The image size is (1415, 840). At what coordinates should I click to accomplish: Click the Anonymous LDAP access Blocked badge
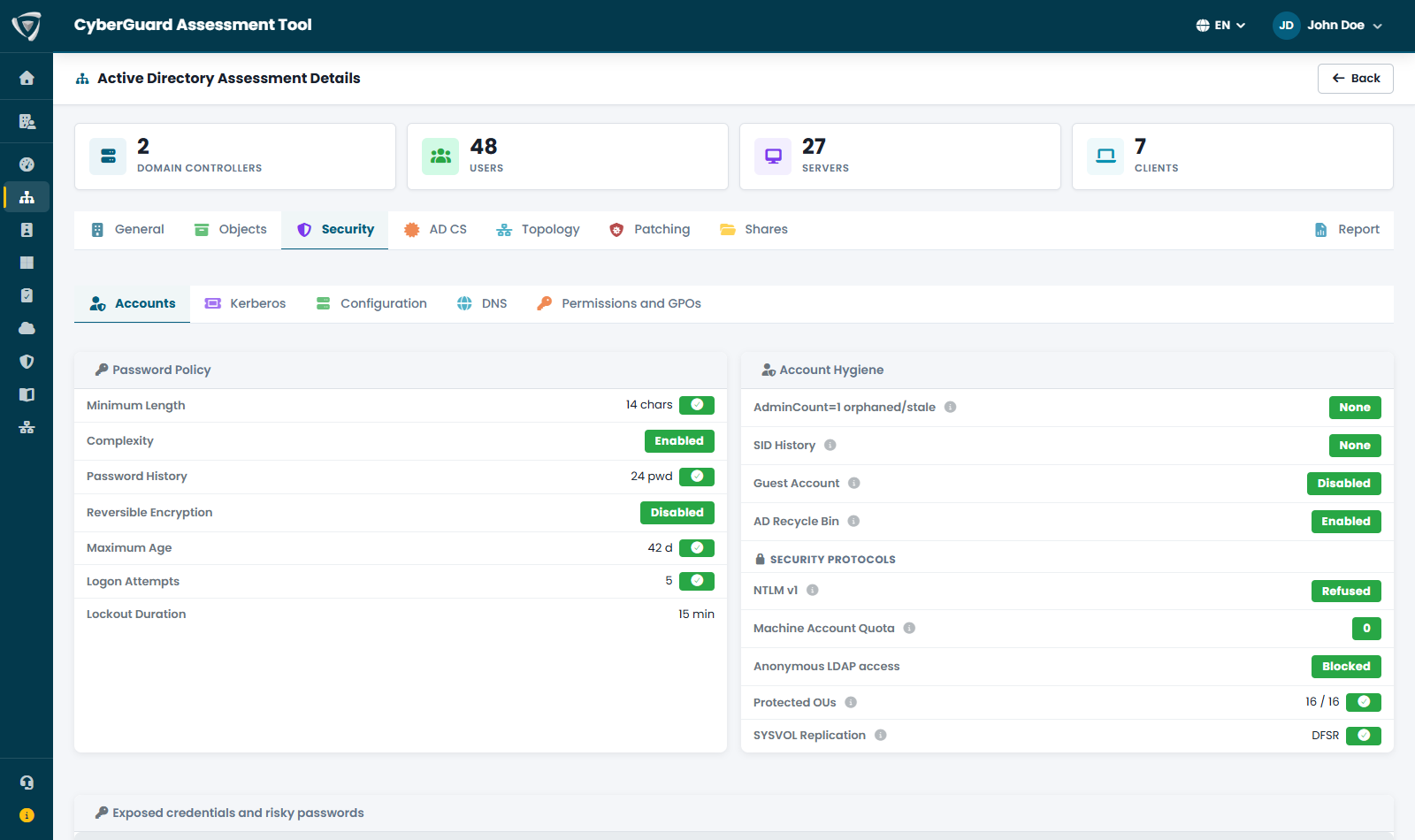coord(1346,667)
